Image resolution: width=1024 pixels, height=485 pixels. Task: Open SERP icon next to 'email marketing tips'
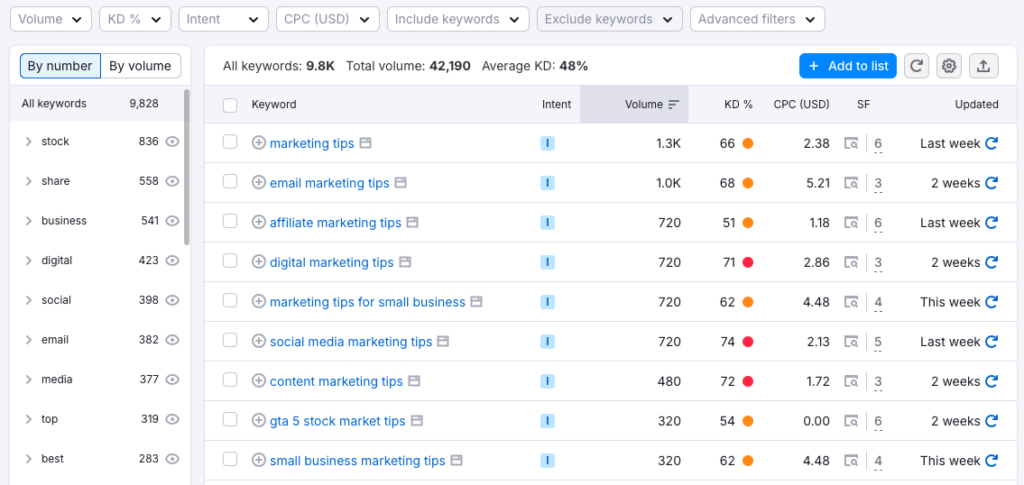pos(400,183)
